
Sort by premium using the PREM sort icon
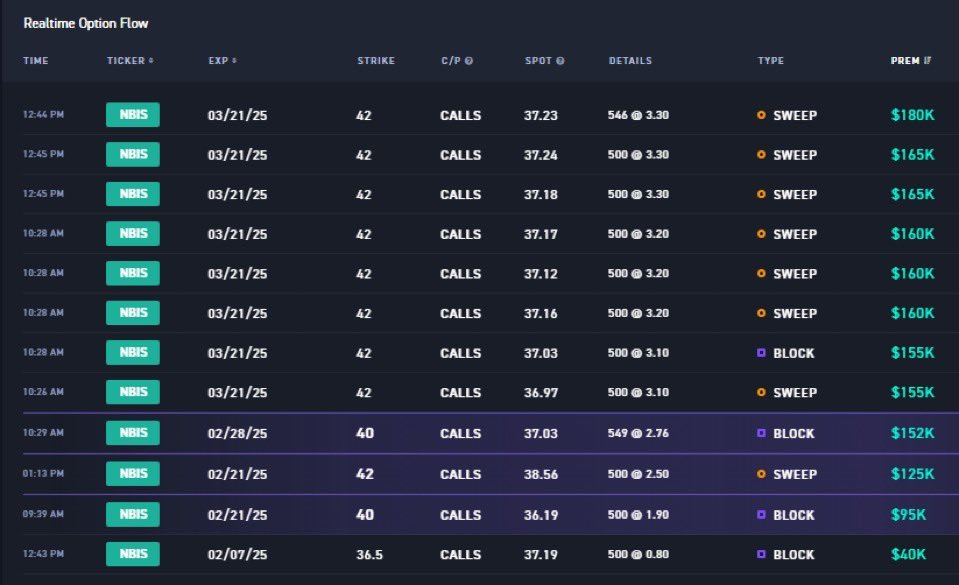928,61
